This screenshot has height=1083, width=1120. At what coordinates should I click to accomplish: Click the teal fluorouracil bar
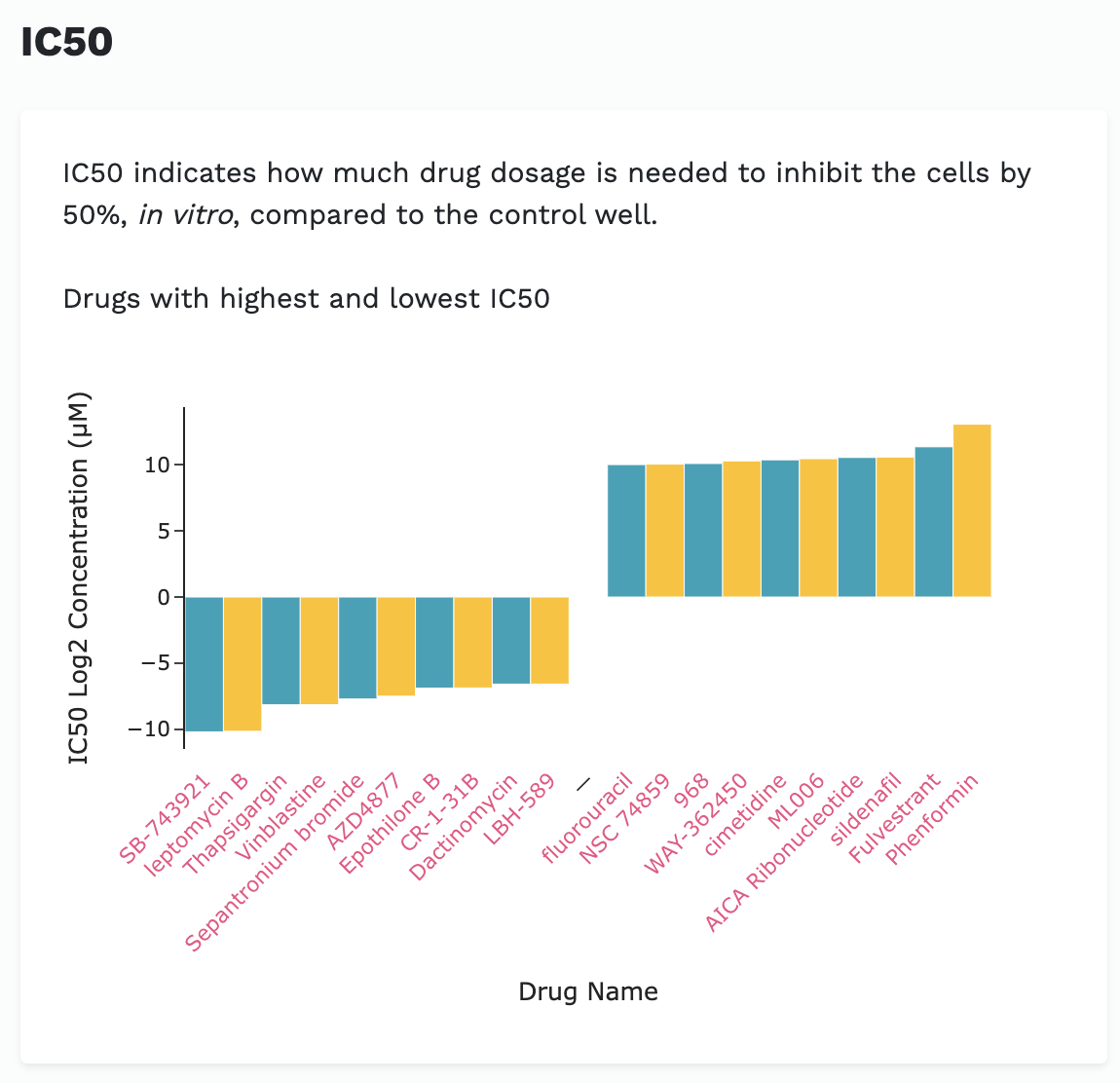(x=626, y=531)
